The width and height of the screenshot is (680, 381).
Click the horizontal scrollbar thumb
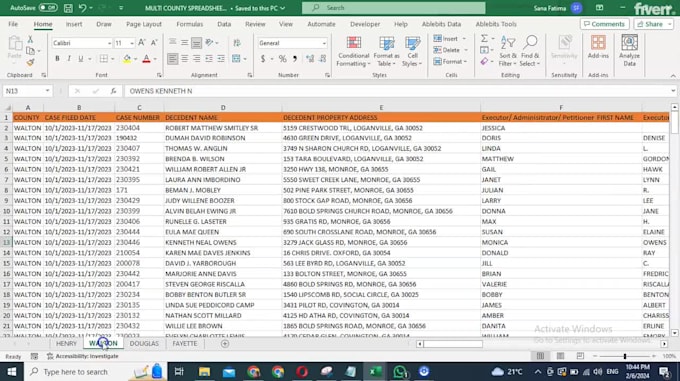pos(453,344)
